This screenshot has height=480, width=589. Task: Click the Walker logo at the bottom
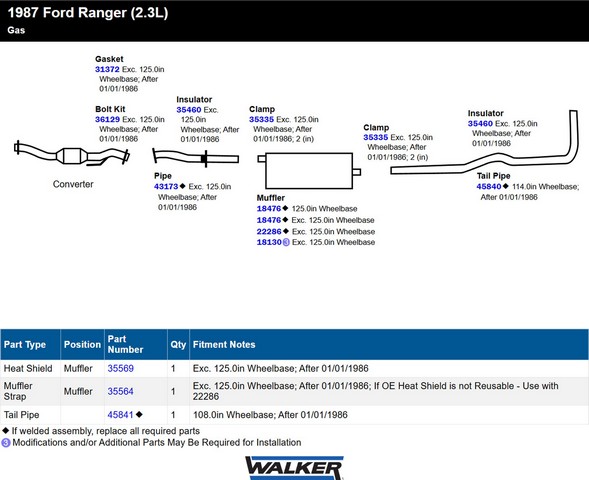pyautogui.click(x=294, y=468)
